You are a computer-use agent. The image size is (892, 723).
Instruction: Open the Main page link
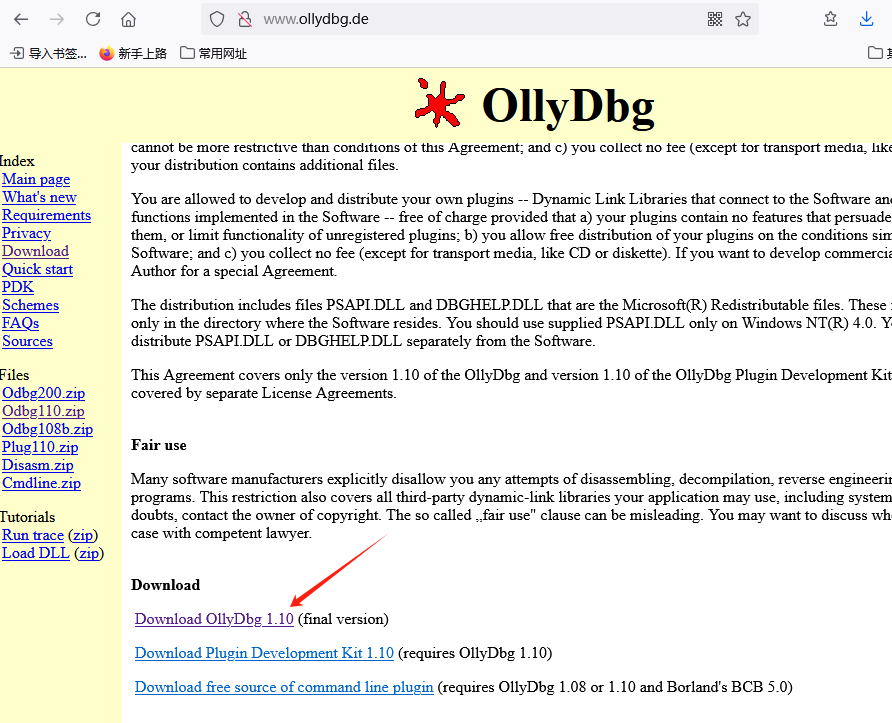(36, 179)
